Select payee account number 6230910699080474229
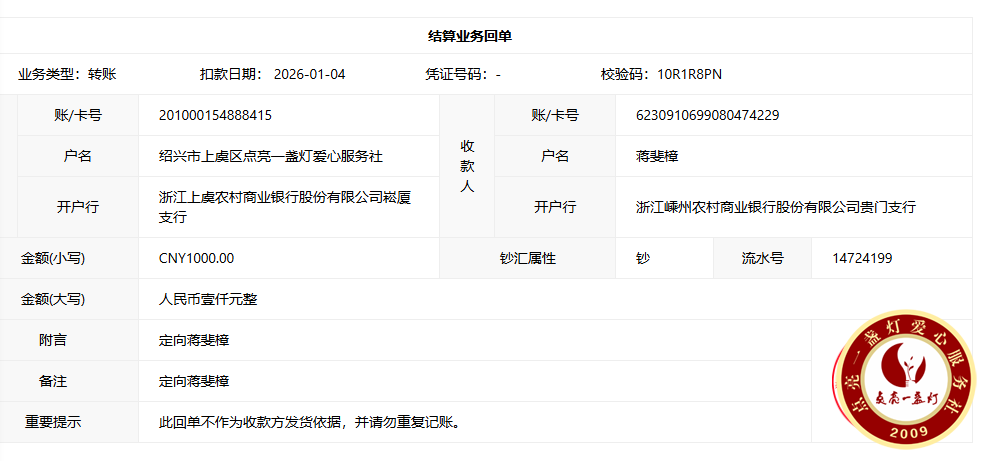The width and height of the screenshot is (986, 461). coord(707,115)
